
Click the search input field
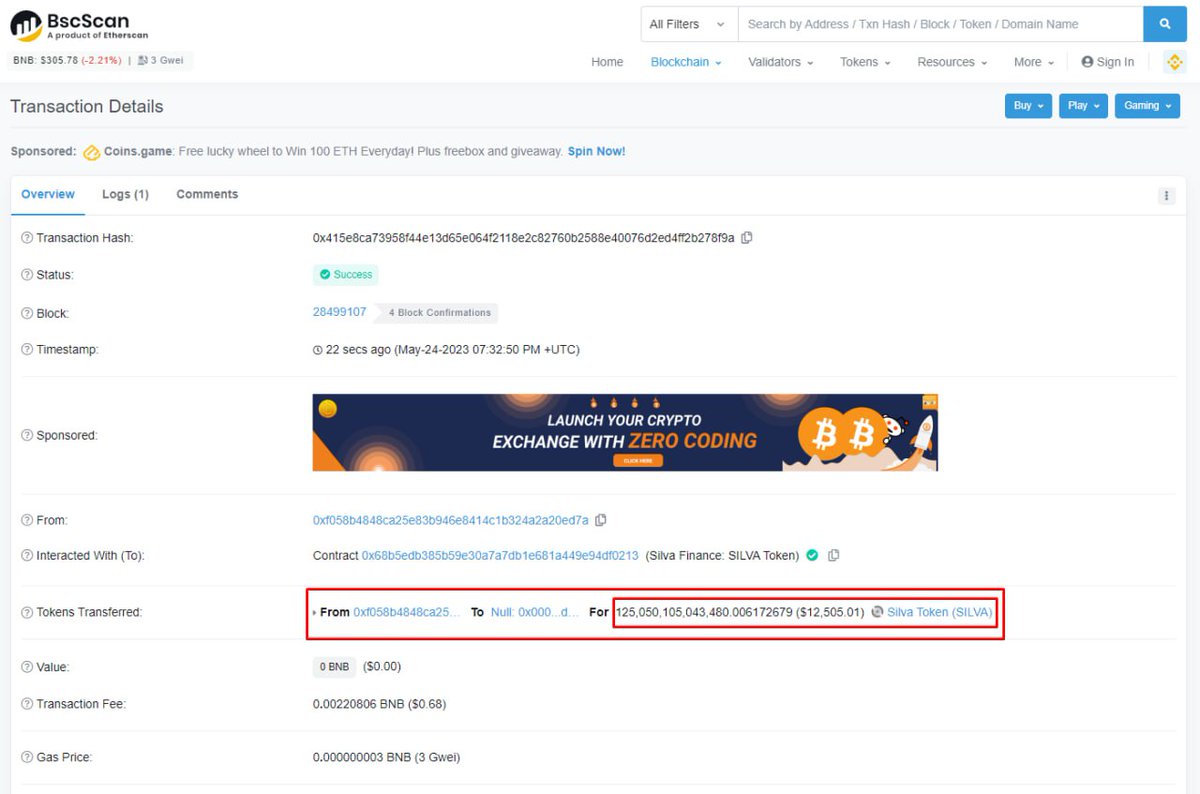tap(940, 24)
